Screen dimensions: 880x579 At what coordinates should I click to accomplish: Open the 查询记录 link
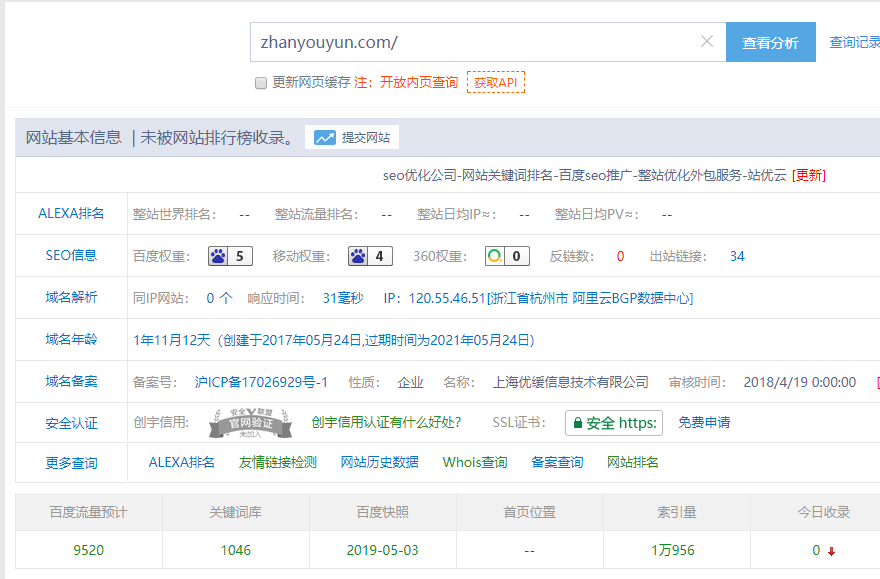click(x=855, y=42)
